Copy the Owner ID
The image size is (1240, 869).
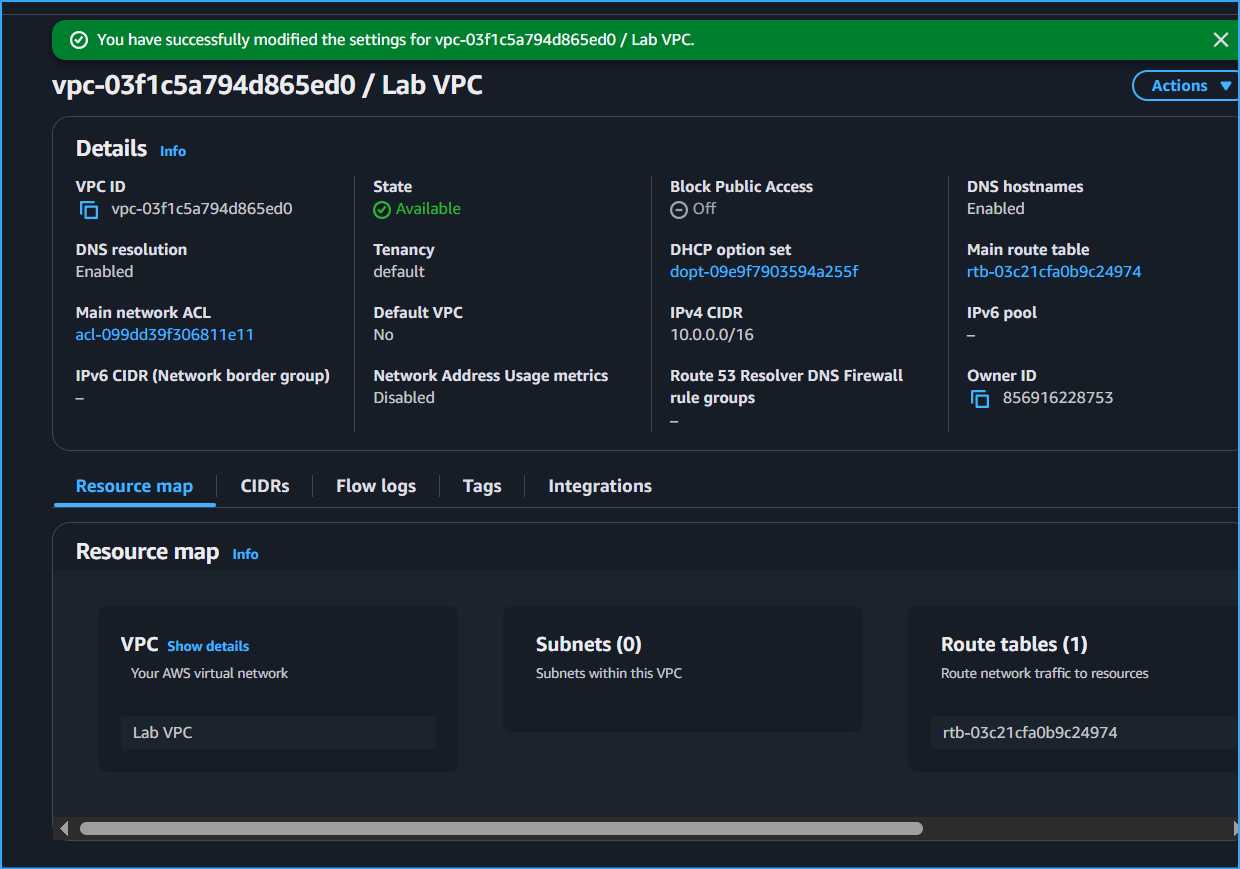coord(979,397)
